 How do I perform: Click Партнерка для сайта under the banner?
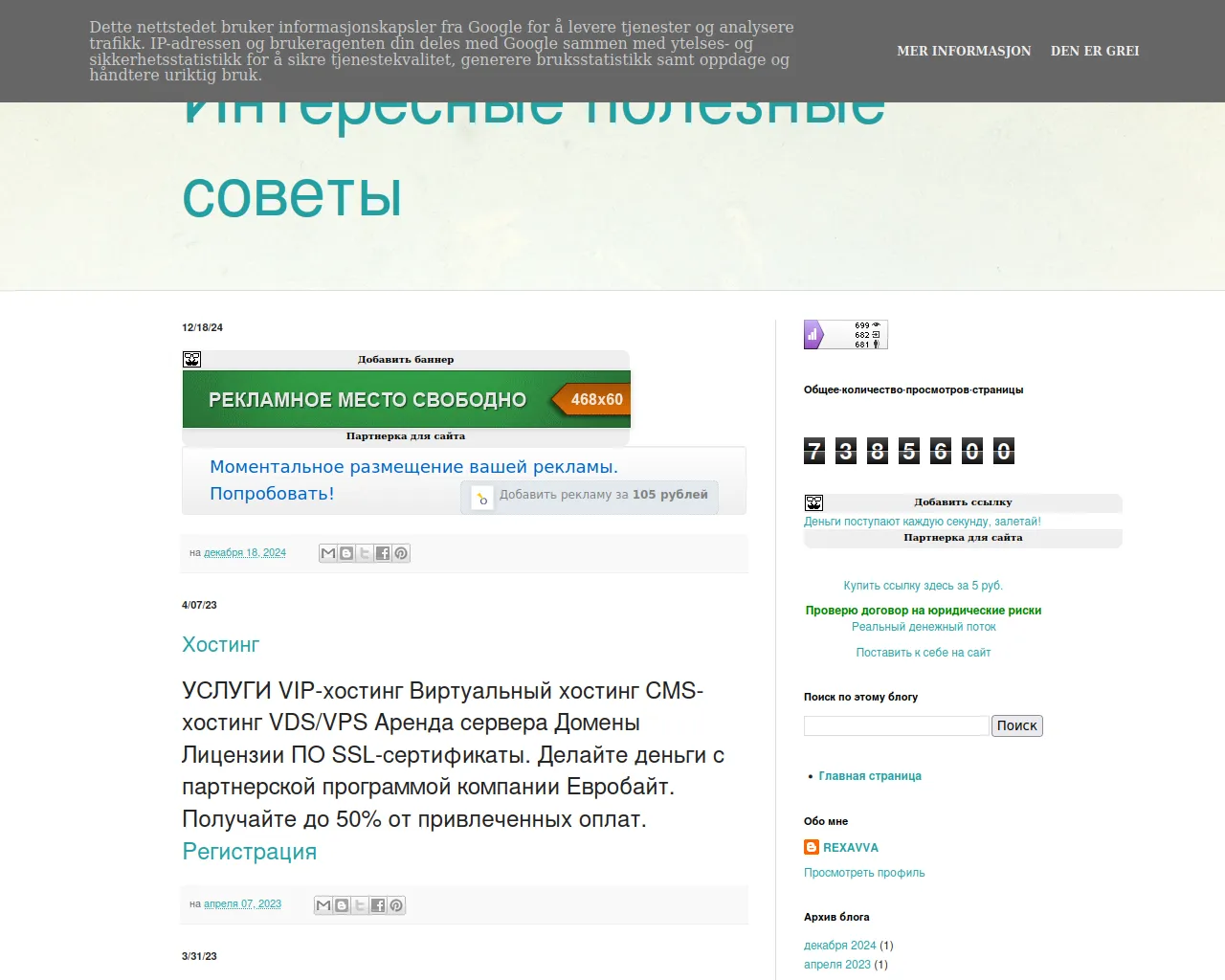click(x=406, y=436)
